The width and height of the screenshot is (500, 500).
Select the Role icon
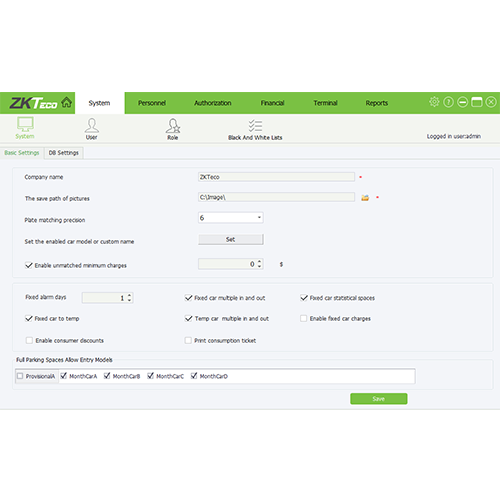click(x=173, y=126)
